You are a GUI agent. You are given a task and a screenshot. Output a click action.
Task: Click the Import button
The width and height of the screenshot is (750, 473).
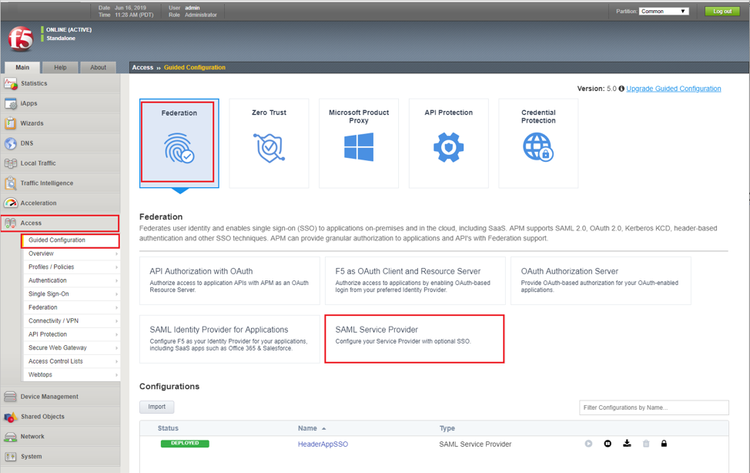tap(156, 407)
